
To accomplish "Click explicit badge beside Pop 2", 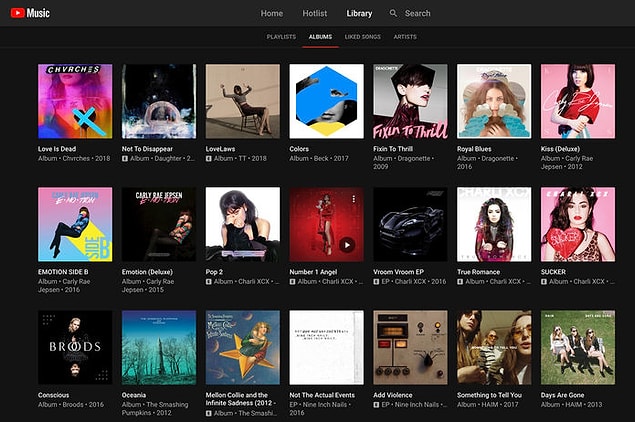I will 209,281.
